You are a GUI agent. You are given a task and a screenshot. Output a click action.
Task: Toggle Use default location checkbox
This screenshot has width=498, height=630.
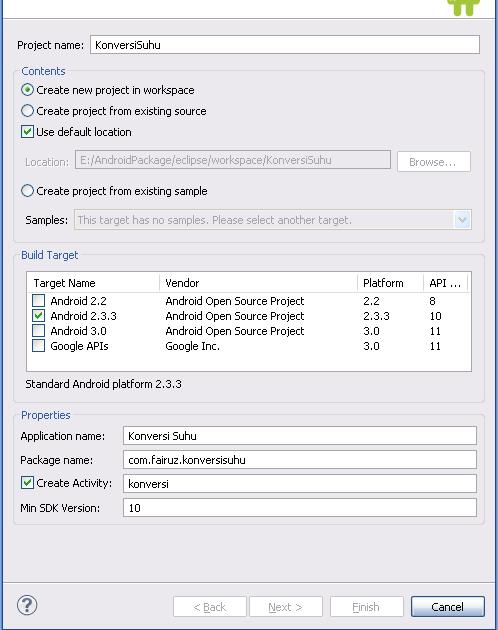[27, 132]
